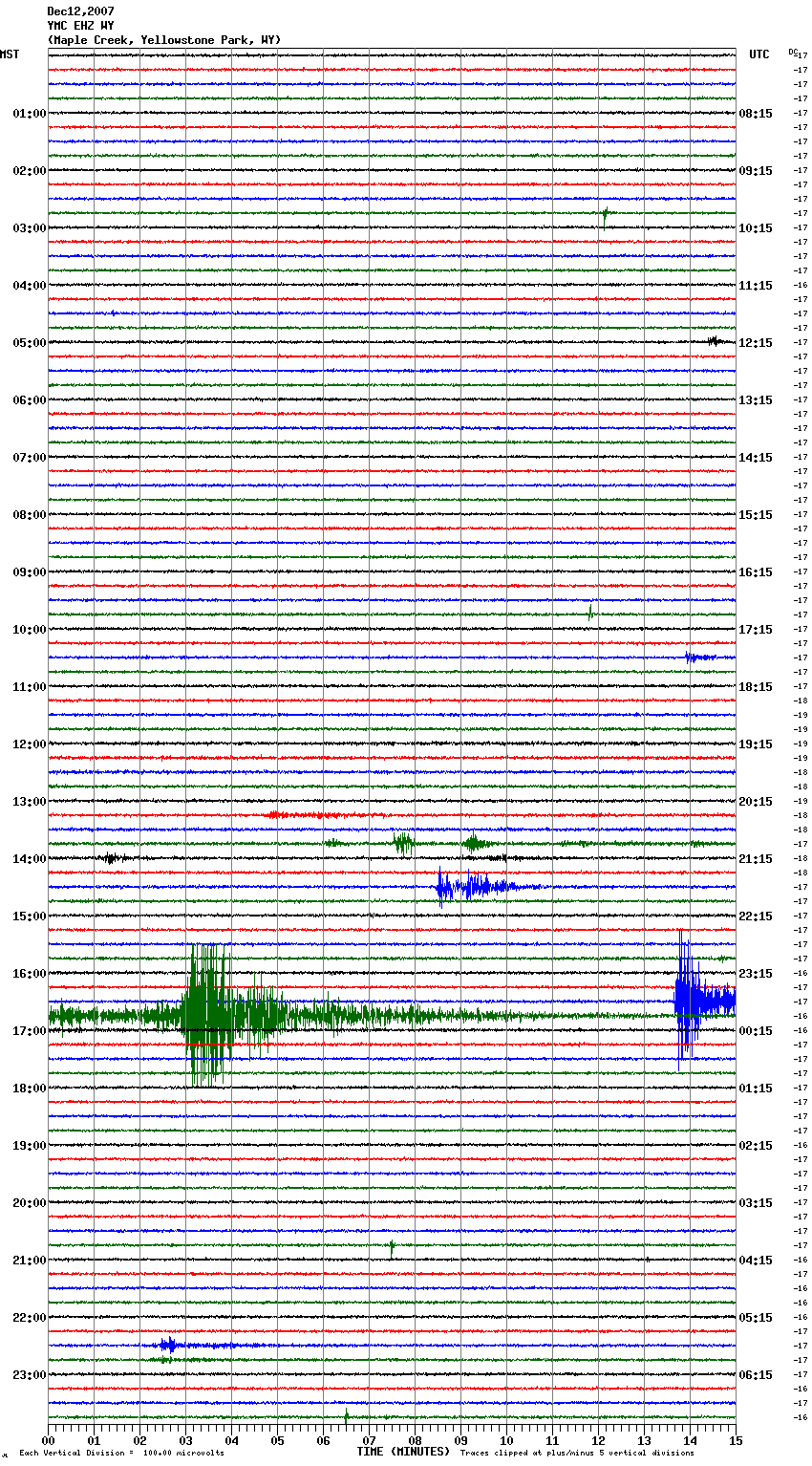Click the 13:00 MST time label
The height and width of the screenshot is (1466, 812).
(30, 802)
